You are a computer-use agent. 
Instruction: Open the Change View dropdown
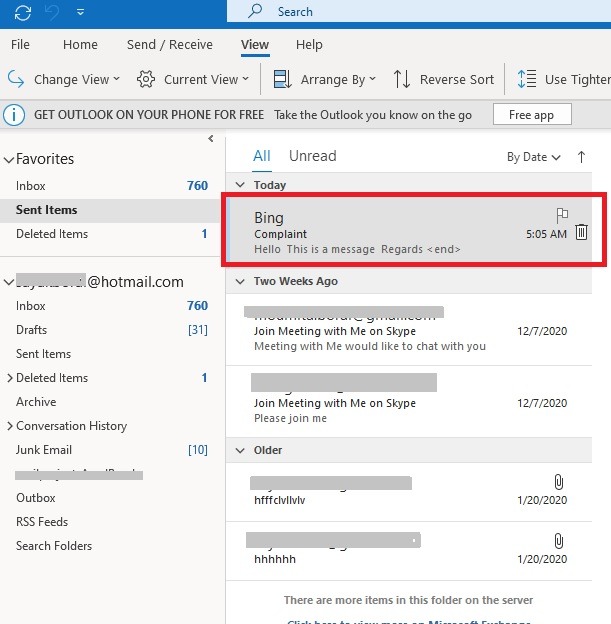click(64, 79)
